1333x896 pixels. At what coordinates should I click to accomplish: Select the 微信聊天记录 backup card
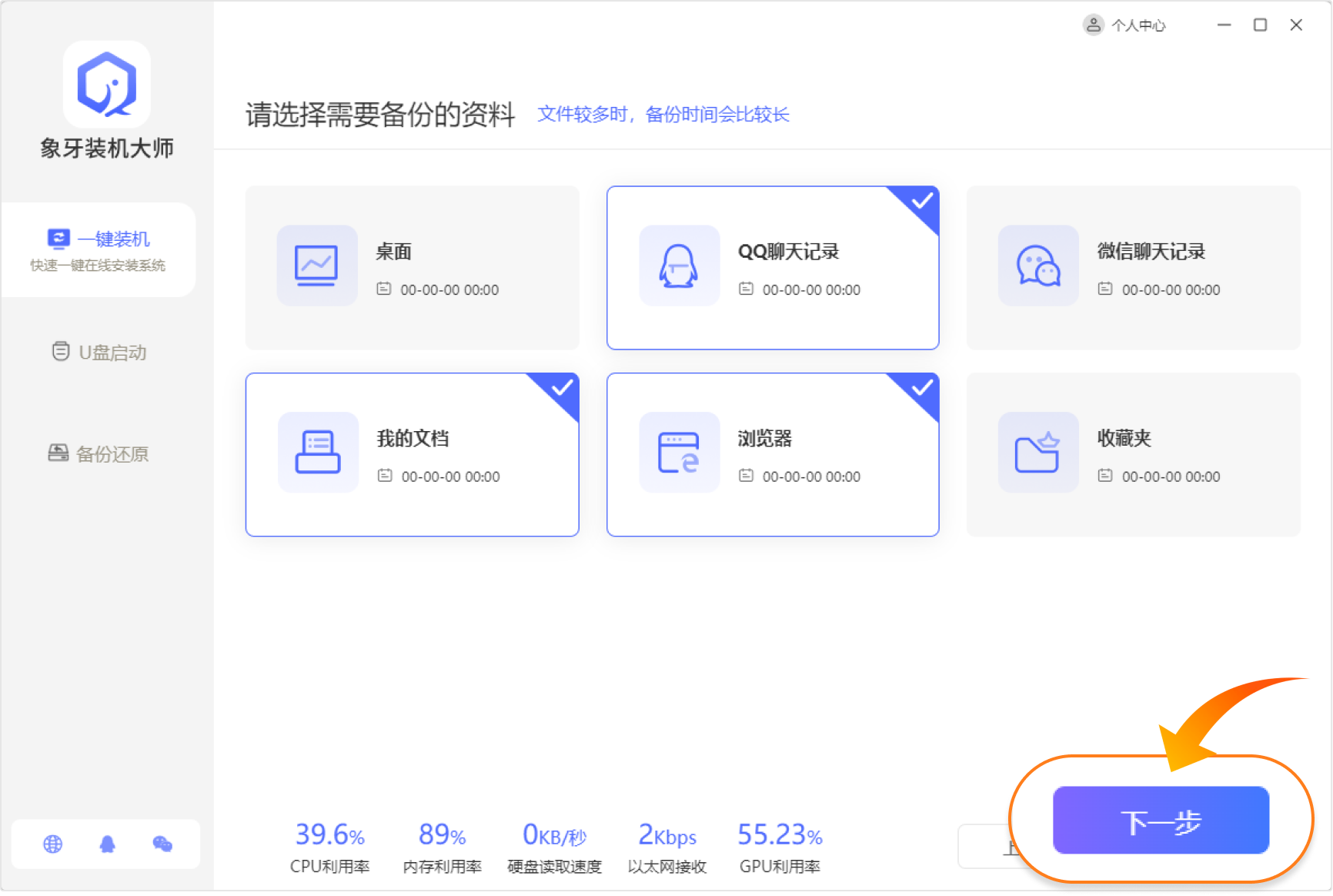click(1133, 268)
